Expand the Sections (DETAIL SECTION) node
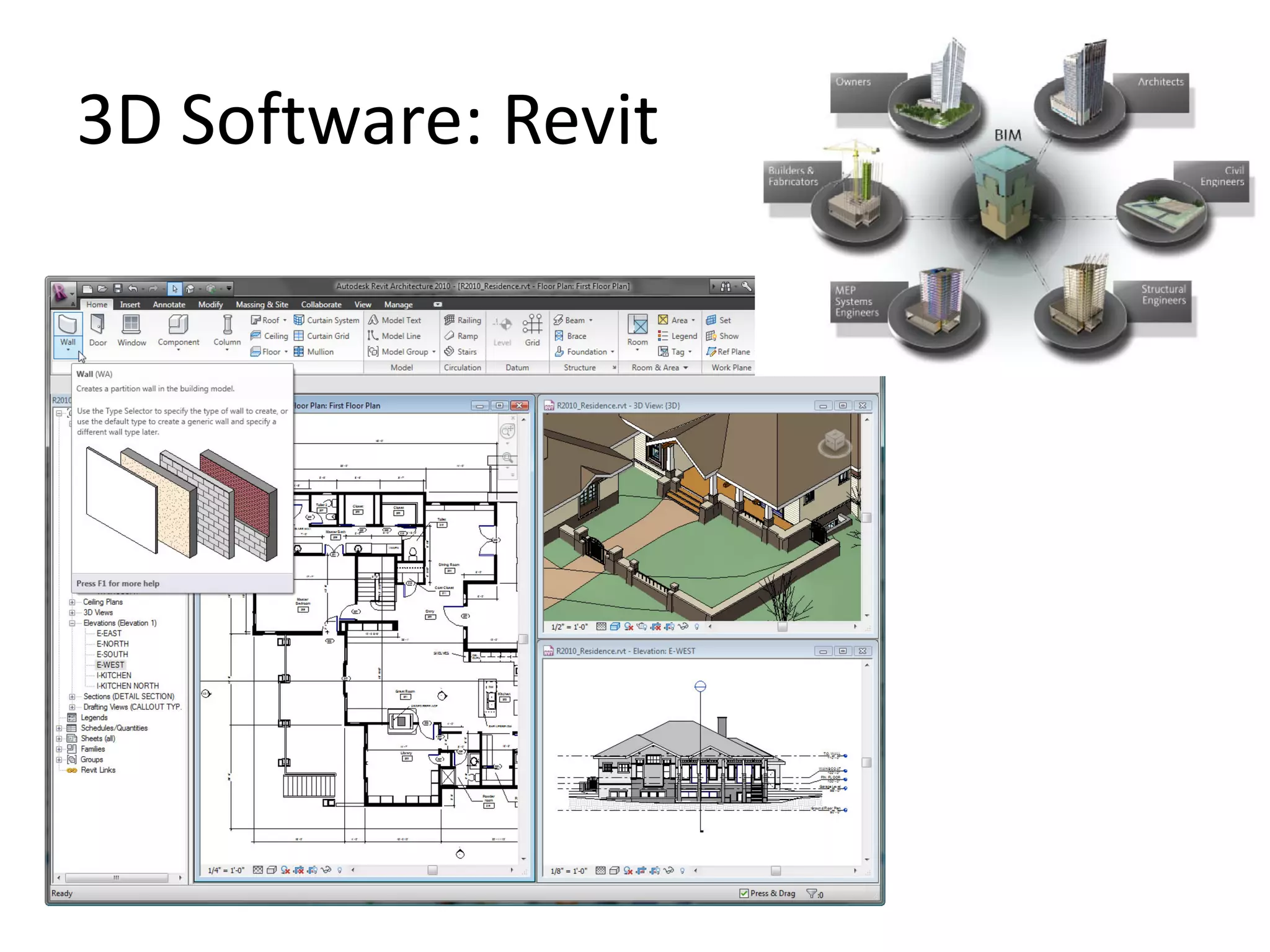 coord(72,697)
